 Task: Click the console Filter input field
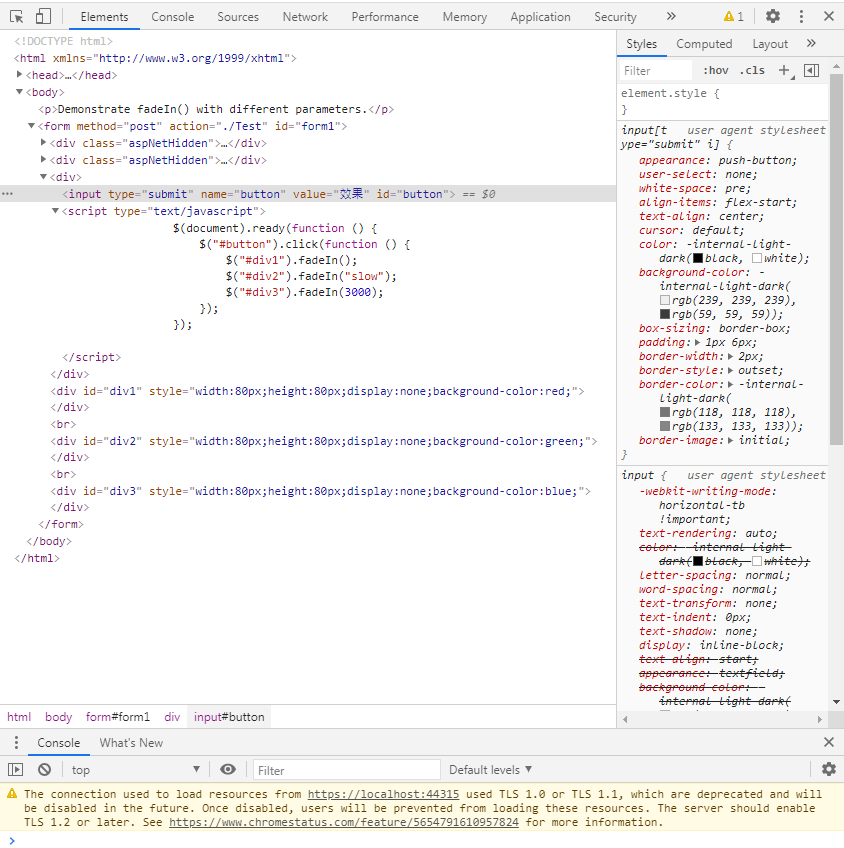tap(347, 770)
